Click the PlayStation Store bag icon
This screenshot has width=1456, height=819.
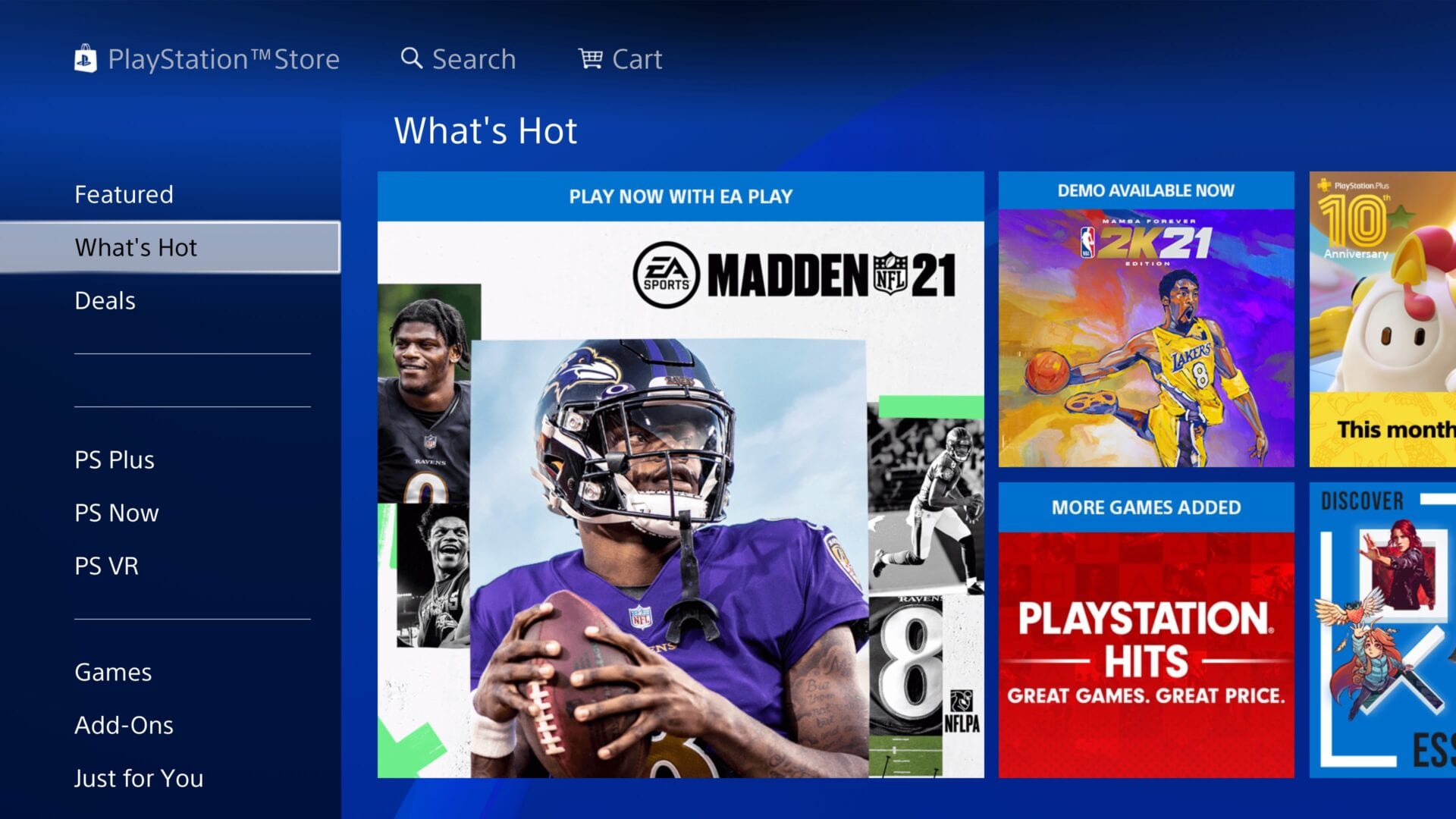86,58
